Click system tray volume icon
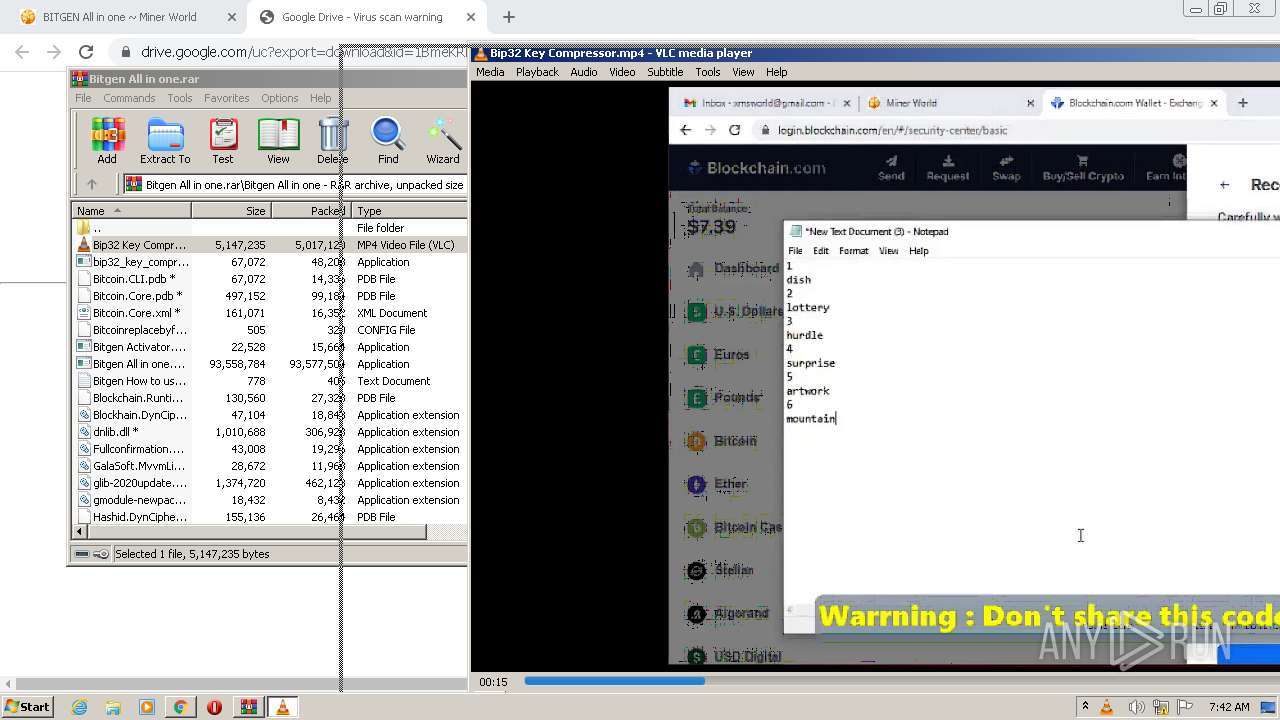 pos(1137,707)
